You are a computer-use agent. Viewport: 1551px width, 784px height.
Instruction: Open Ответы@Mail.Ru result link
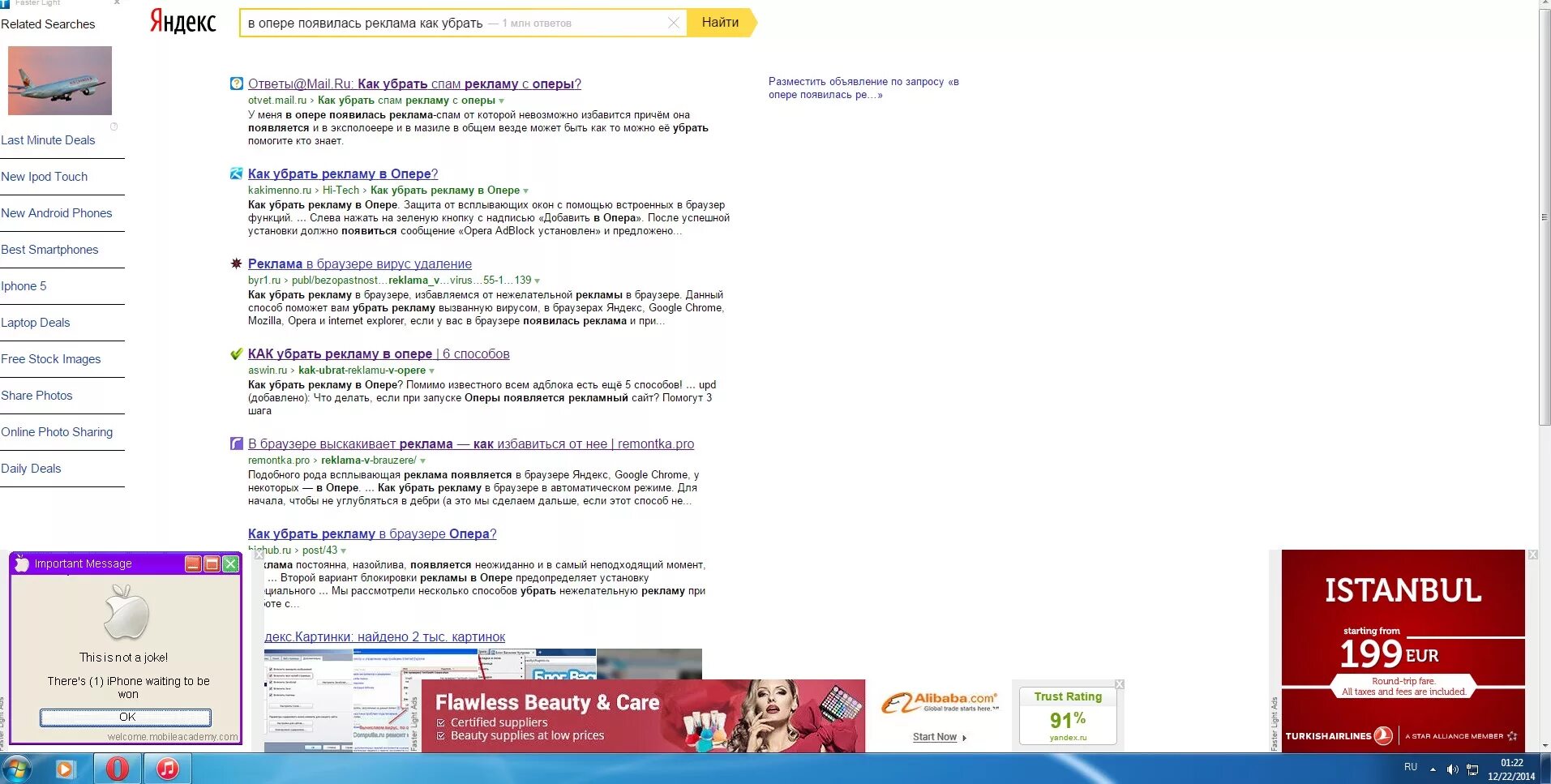[x=414, y=84]
